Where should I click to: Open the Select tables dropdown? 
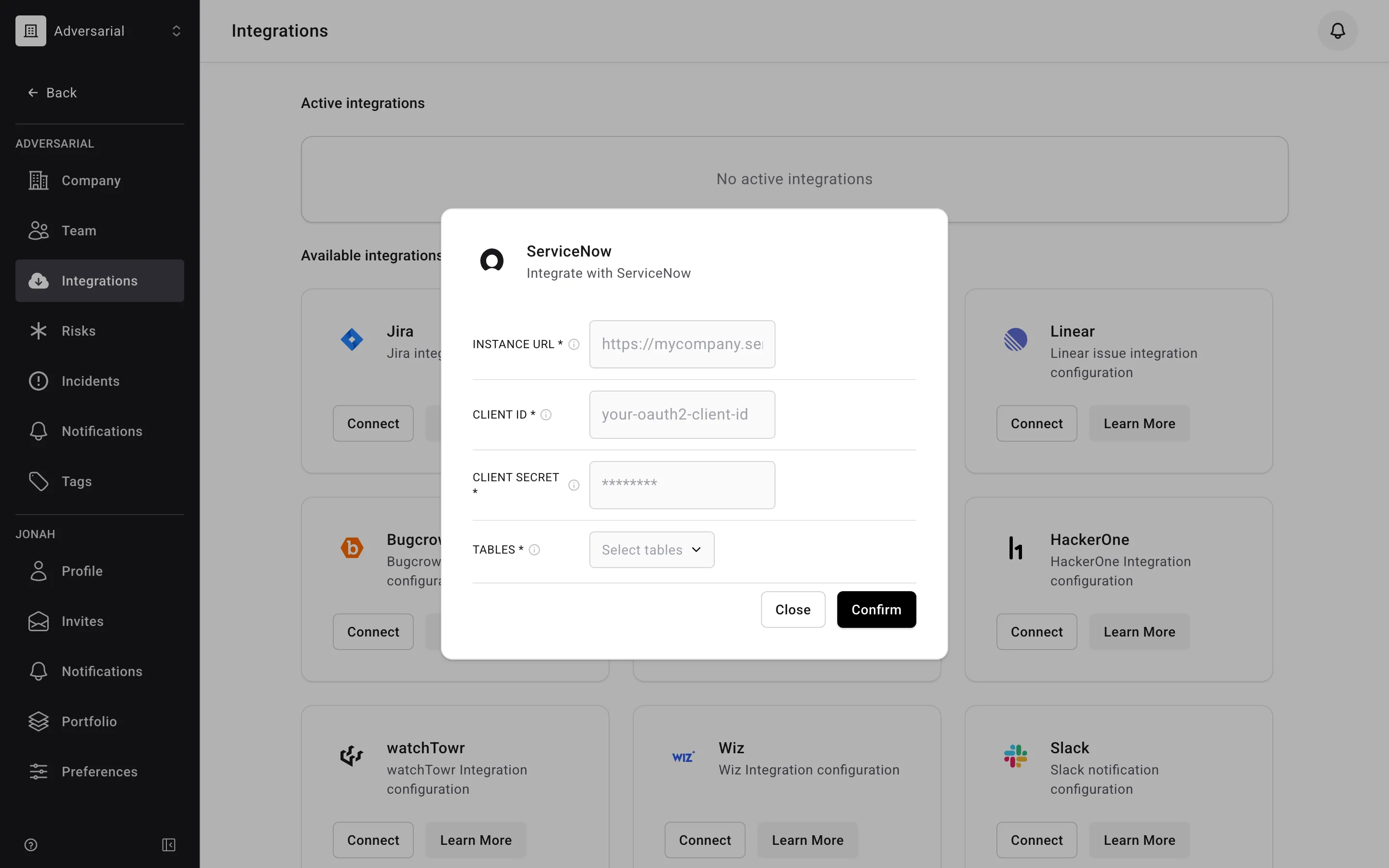point(652,550)
